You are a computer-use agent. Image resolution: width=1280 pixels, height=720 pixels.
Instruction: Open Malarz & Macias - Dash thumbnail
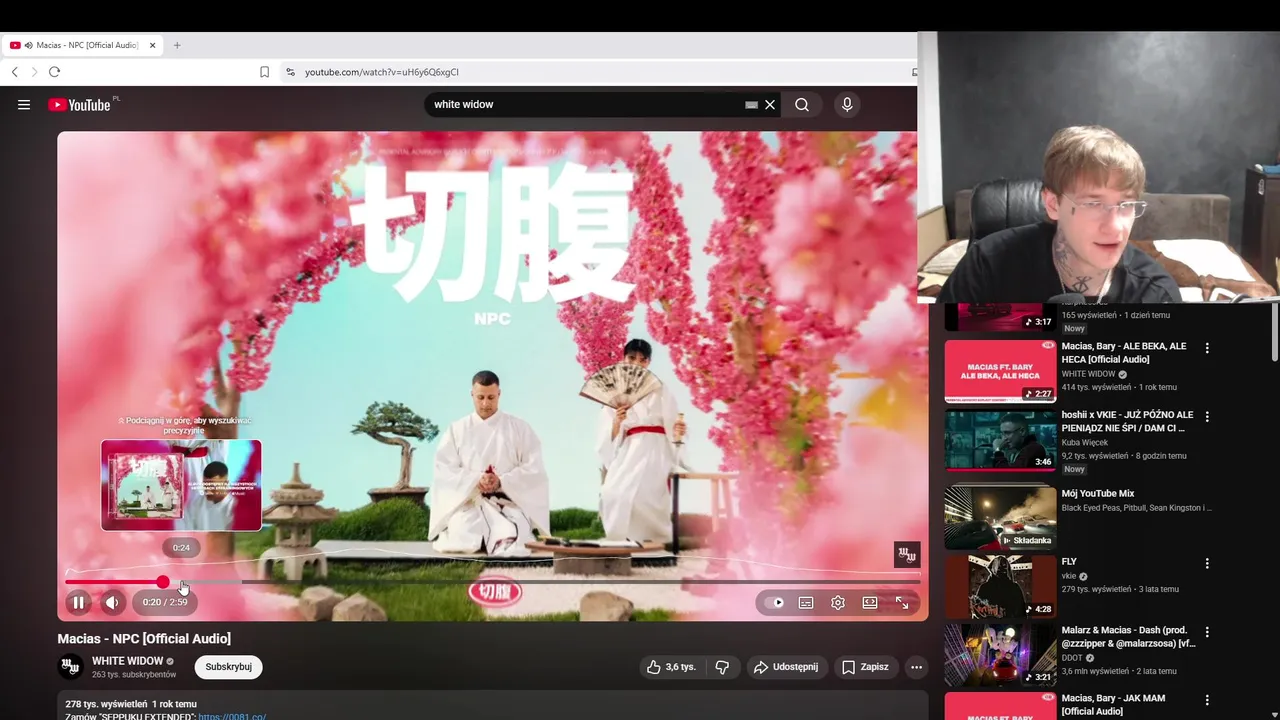[x=1000, y=654]
